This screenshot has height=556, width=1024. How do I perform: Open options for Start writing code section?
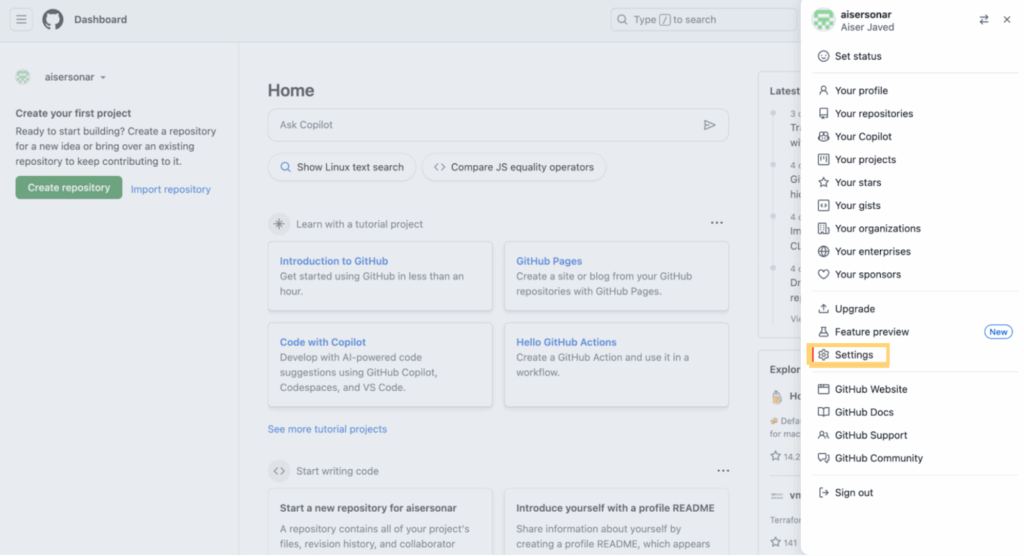(x=723, y=471)
